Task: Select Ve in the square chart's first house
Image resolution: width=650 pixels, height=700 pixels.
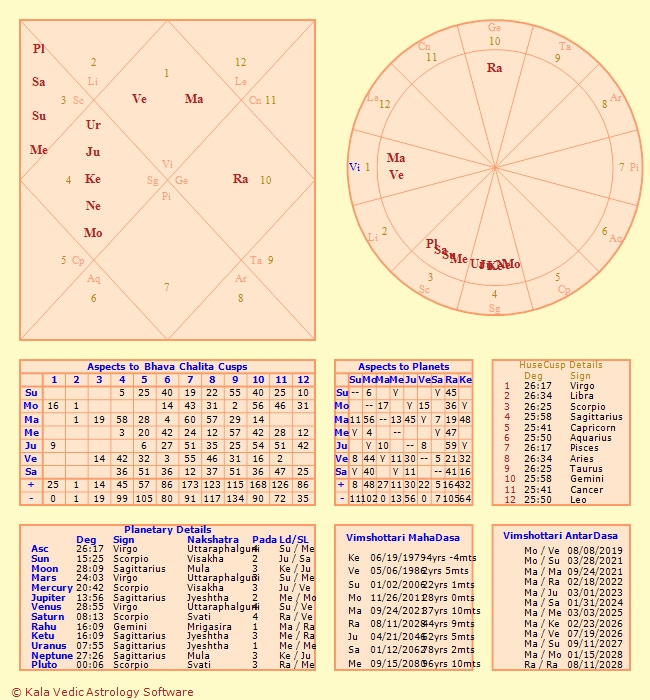Action: click(x=139, y=99)
